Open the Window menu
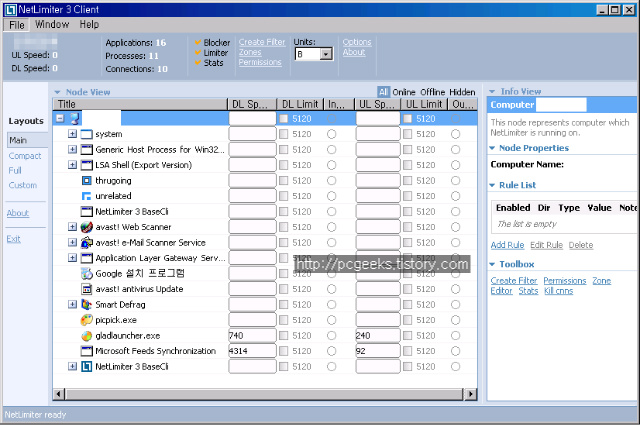This screenshot has height=425, width=640. pos(52,24)
